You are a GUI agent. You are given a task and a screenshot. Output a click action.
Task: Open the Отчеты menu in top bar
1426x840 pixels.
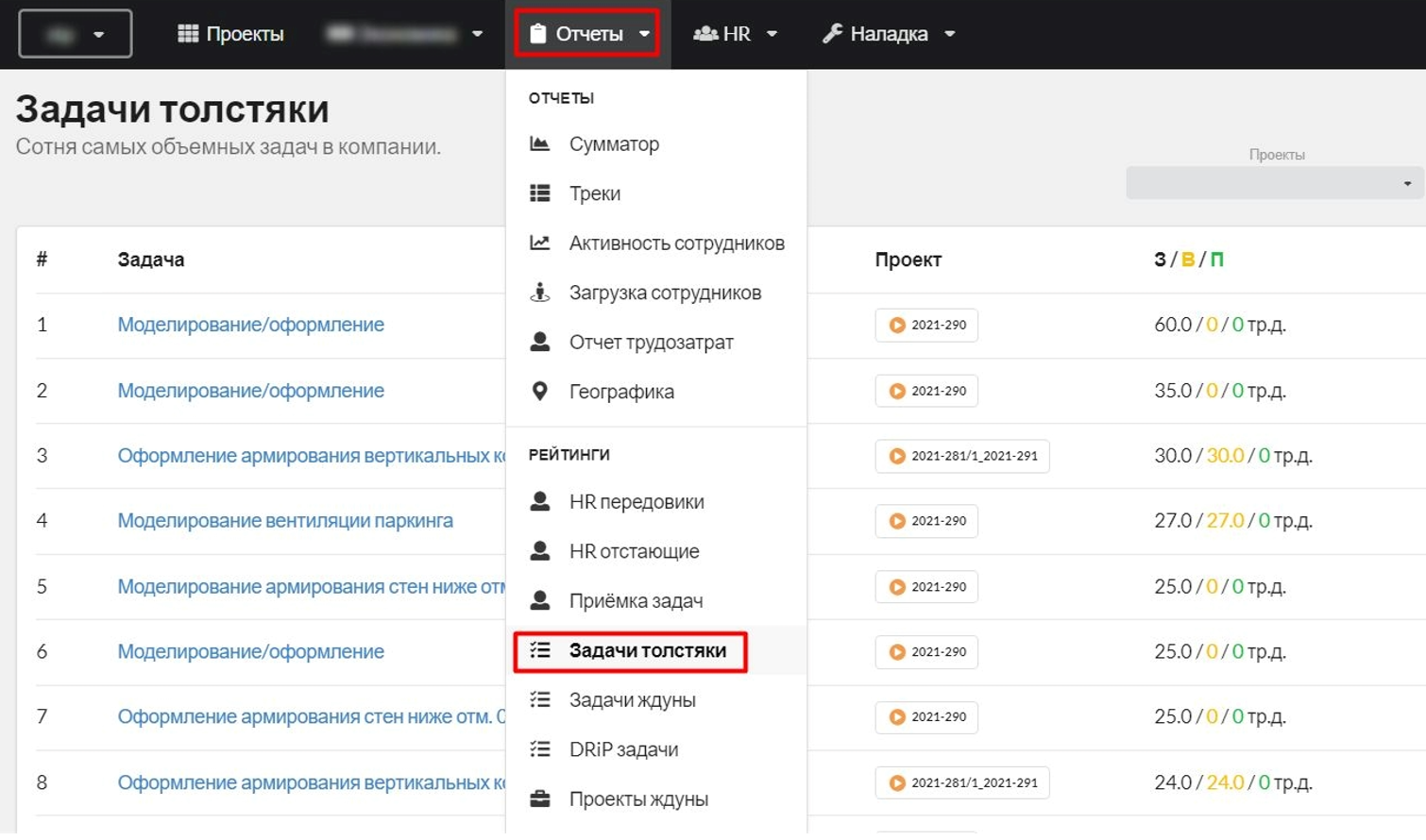587,34
